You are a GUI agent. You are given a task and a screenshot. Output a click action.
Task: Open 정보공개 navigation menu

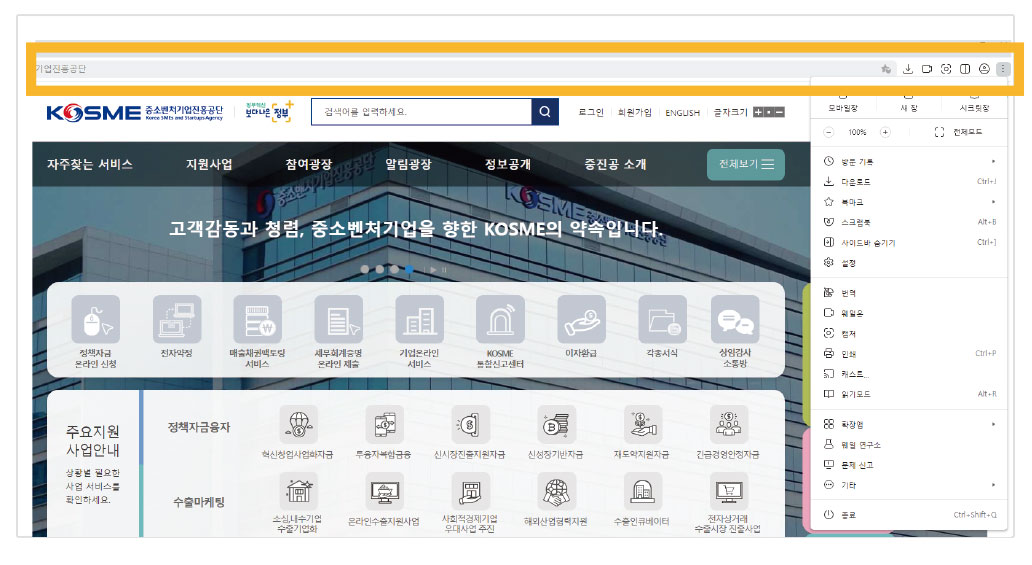507,165
